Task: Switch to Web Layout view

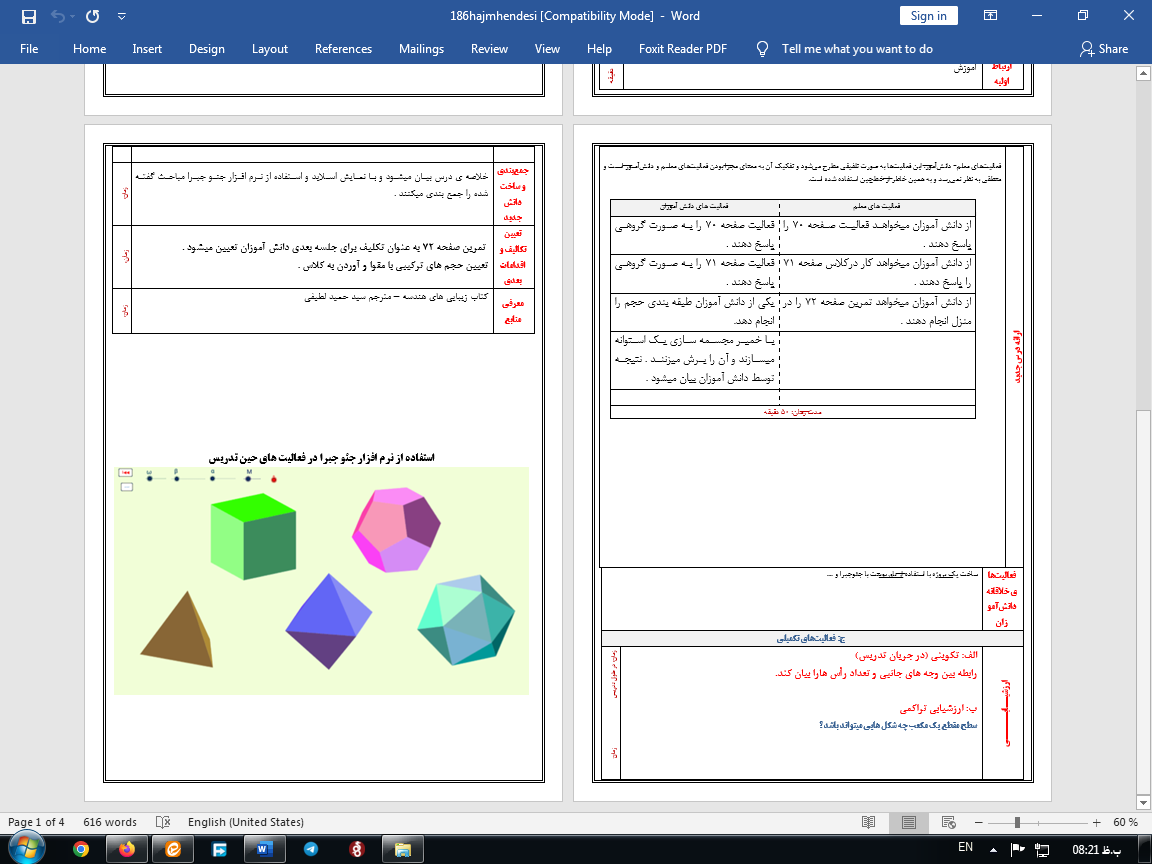Action: tap(948, 822)
